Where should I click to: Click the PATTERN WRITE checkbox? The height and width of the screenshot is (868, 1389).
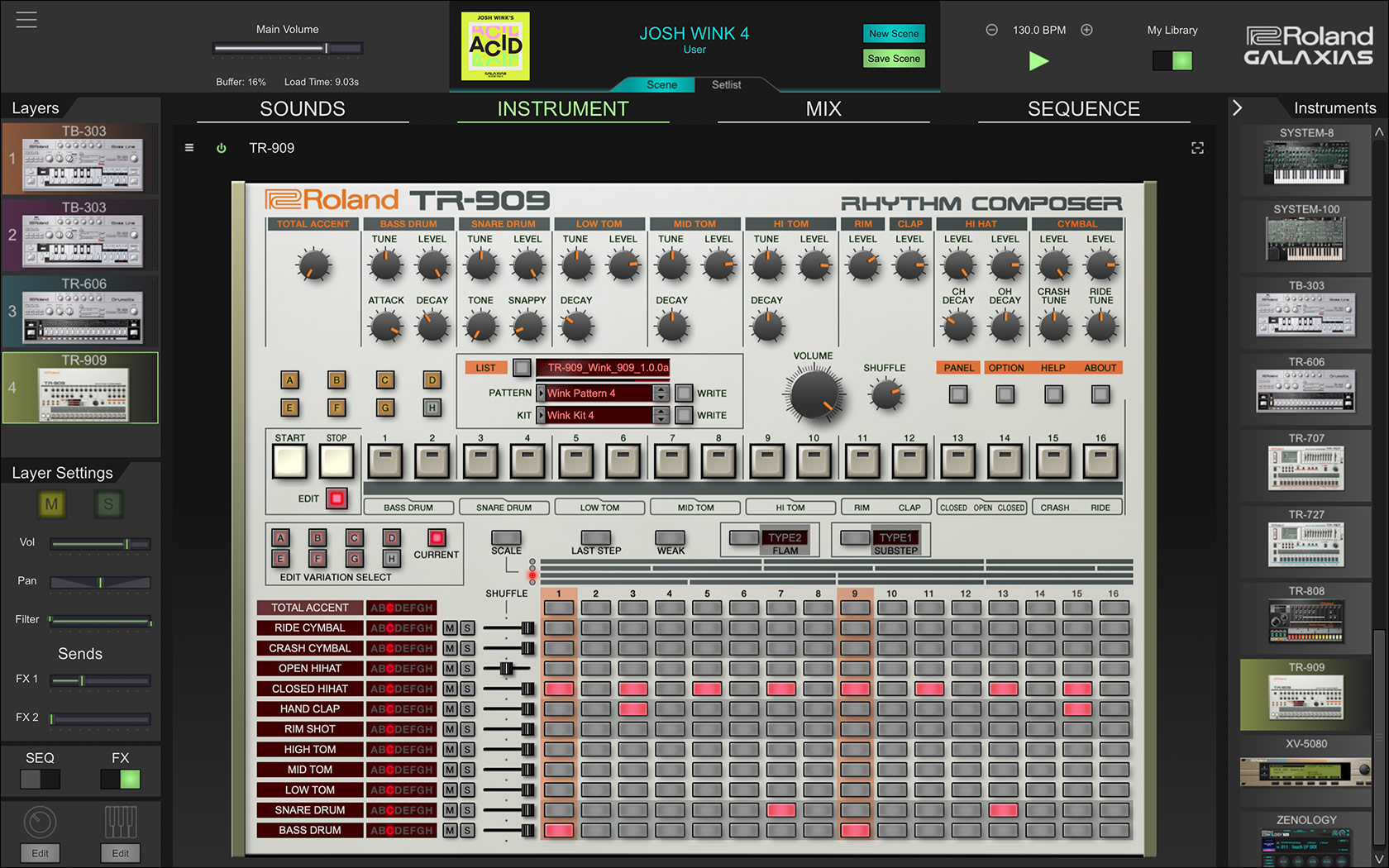coord(684,393)
